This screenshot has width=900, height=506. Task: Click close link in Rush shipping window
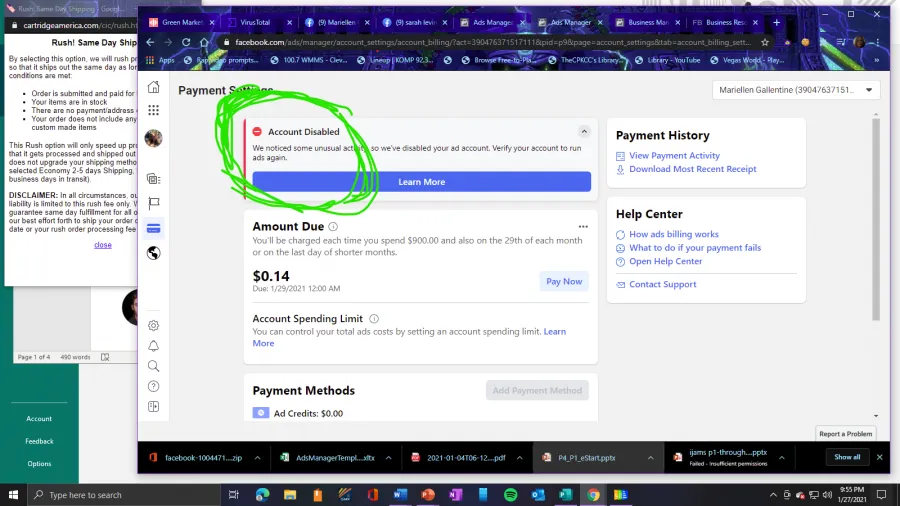pyautogui.click(x=103, y=245)
